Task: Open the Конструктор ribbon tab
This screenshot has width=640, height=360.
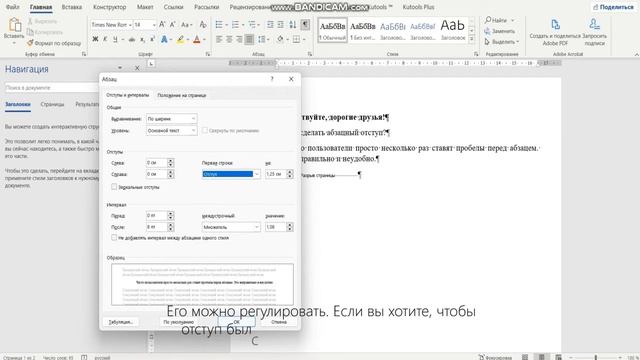Action: click(x=109, y=7)
